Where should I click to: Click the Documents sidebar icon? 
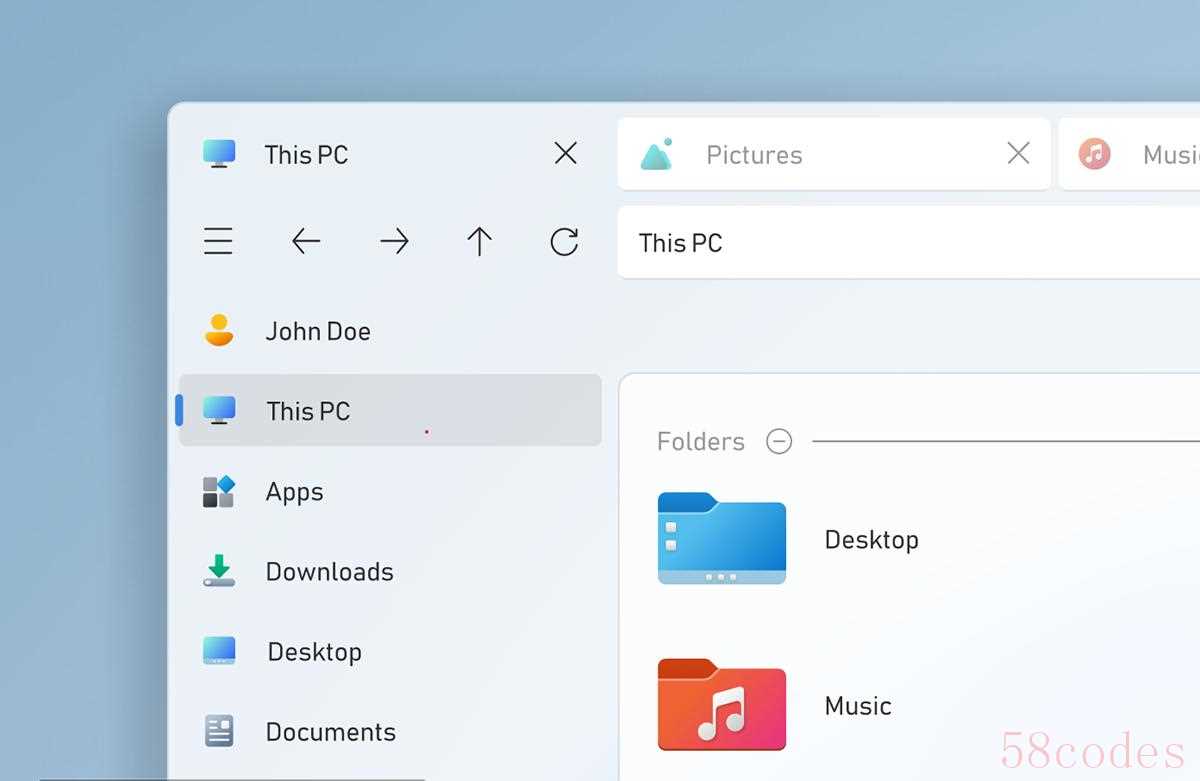(219, 731)
